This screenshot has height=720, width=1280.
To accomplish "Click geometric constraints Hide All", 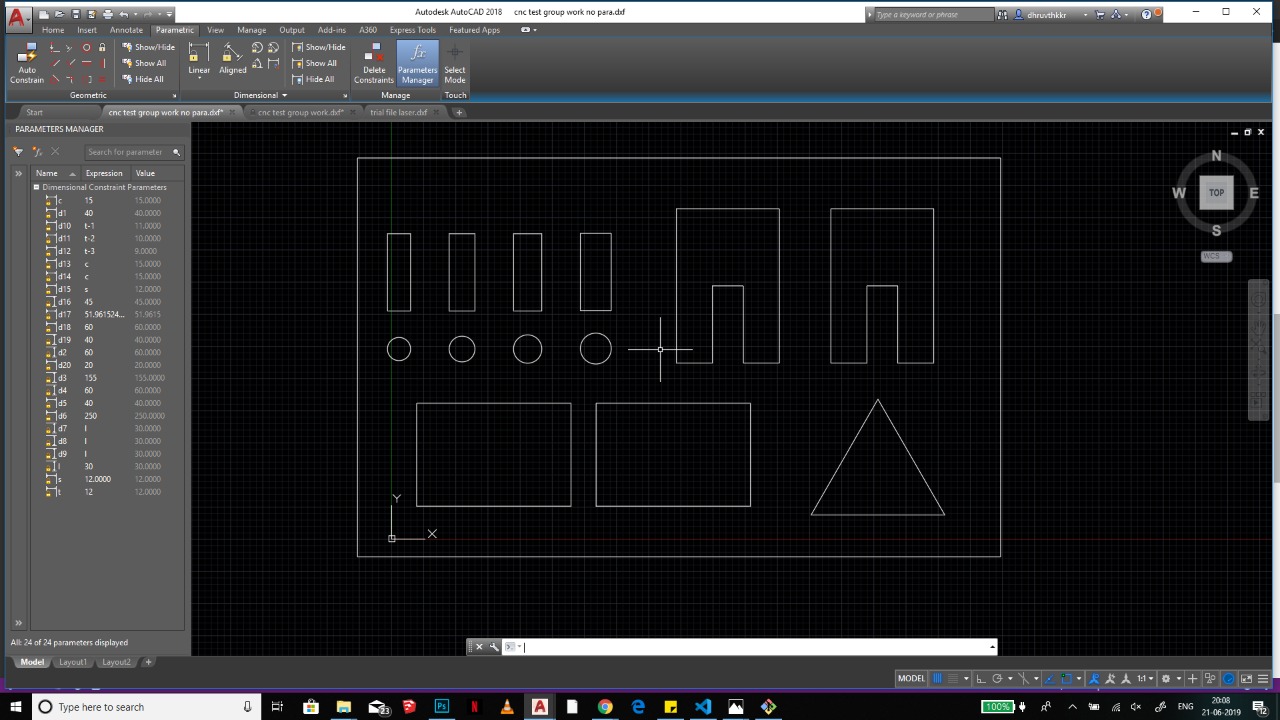I will [144, 79].
